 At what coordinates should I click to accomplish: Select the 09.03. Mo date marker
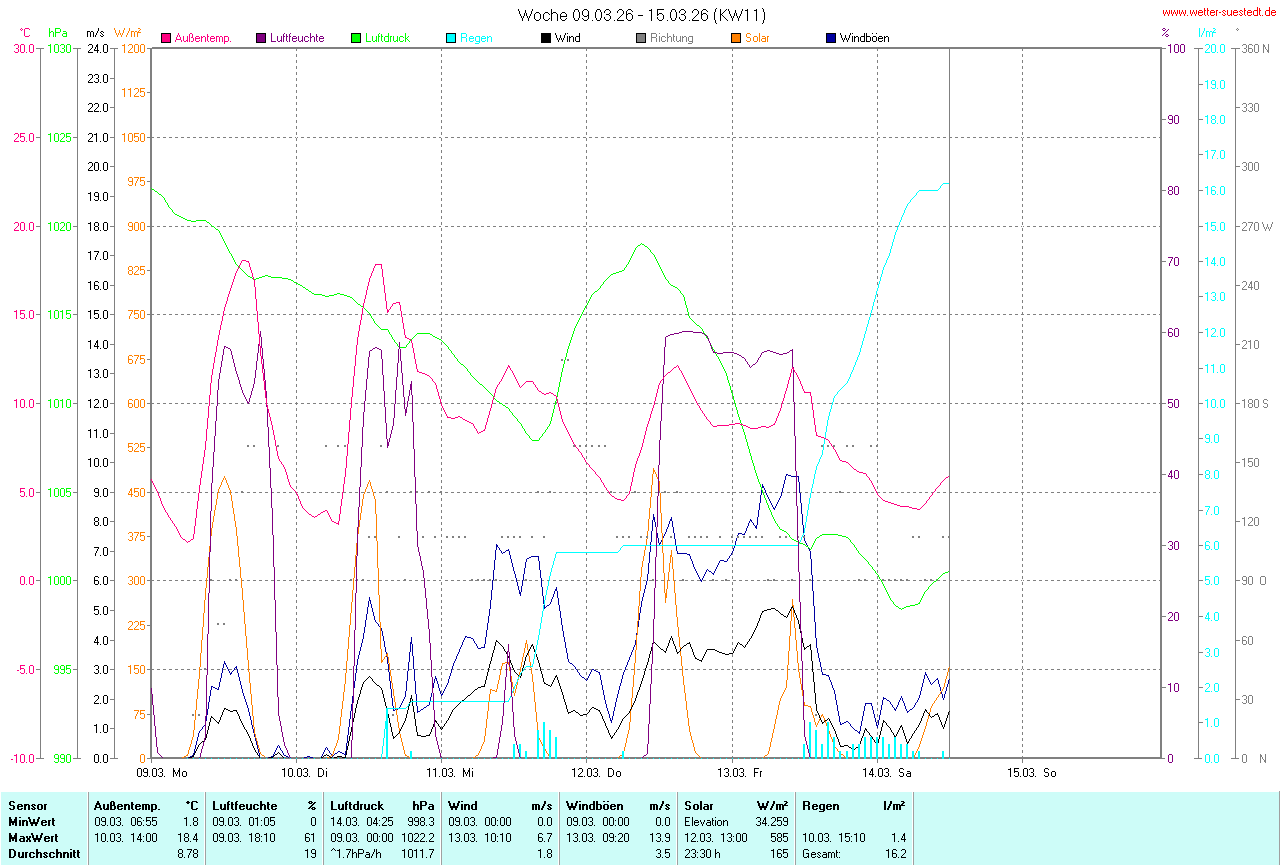(163, 773)
